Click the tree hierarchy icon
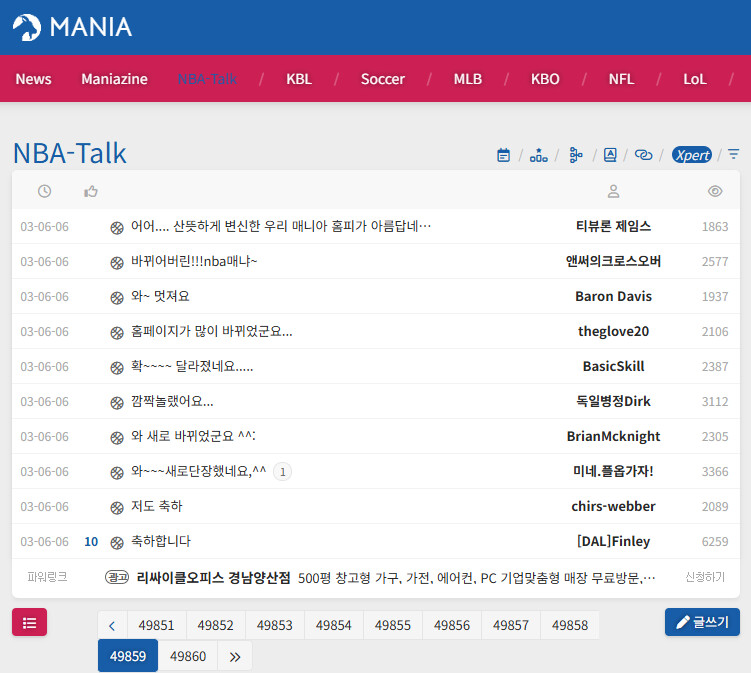 (x=575, y=155)
